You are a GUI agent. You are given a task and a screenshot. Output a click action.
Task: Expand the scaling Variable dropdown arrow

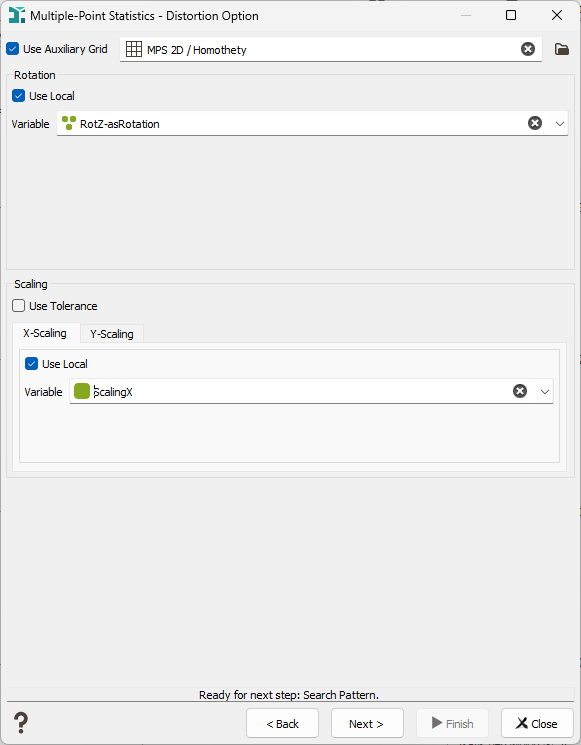coord(545,392)
